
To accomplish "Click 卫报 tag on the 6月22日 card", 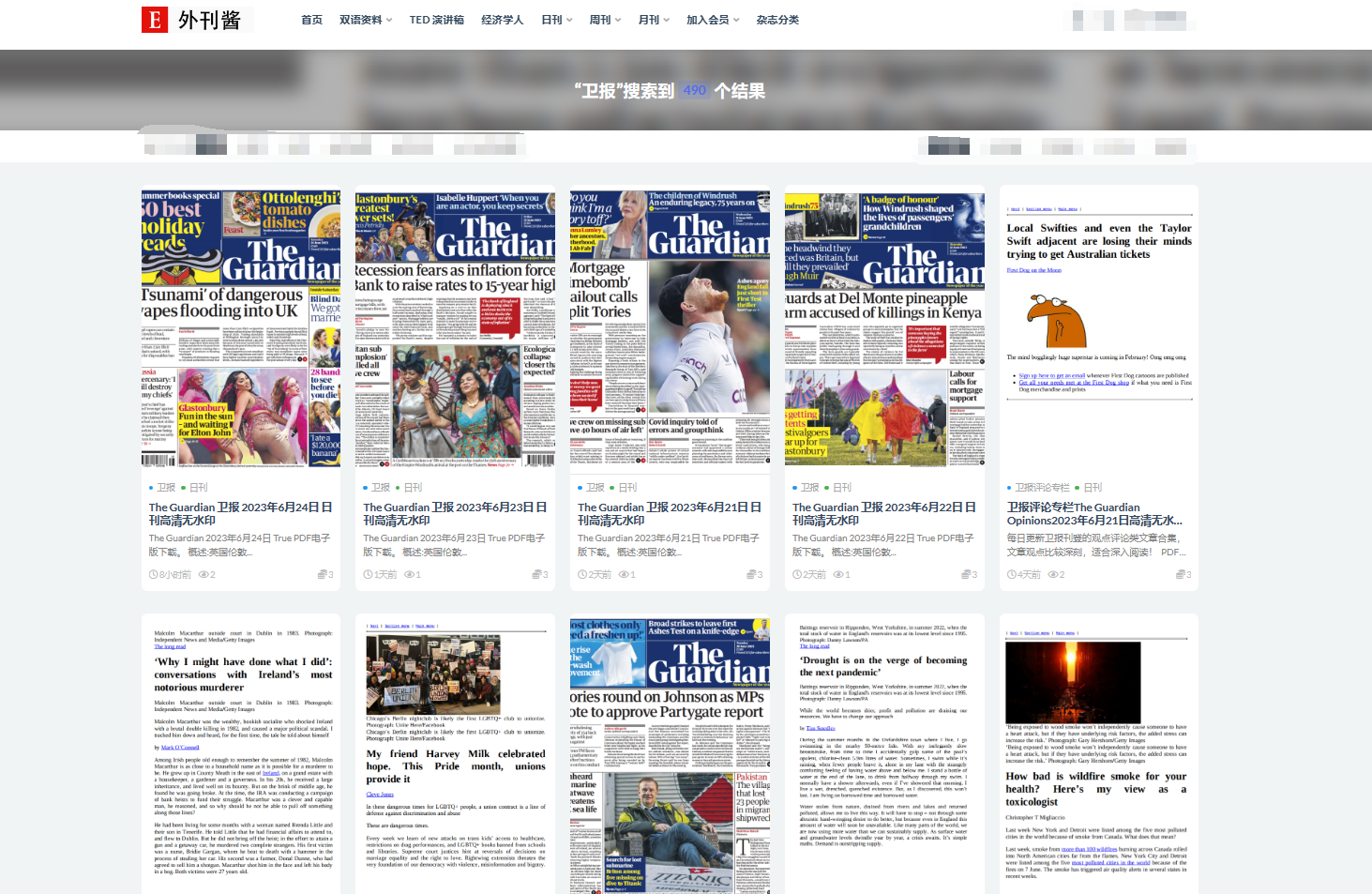I will click(x=810, y=488).
